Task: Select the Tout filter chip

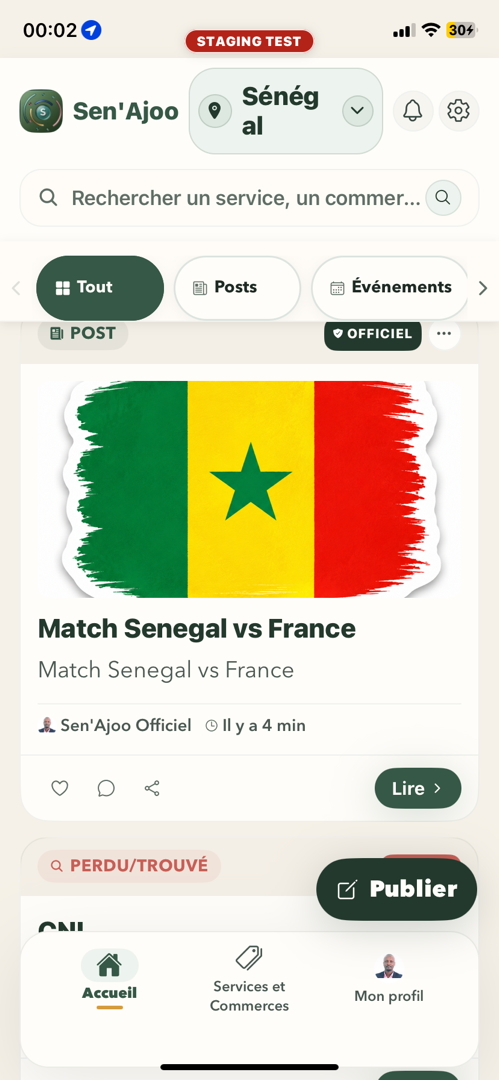Action: pyautogui.click(x=100, y=288)
